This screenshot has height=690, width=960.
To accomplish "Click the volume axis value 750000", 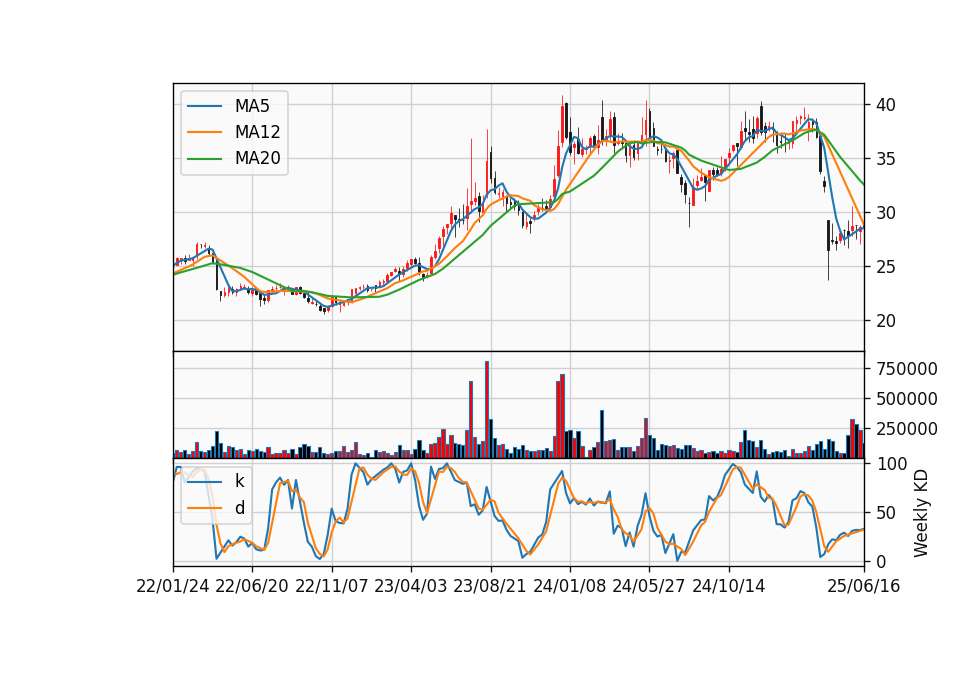I will (907, 369).
